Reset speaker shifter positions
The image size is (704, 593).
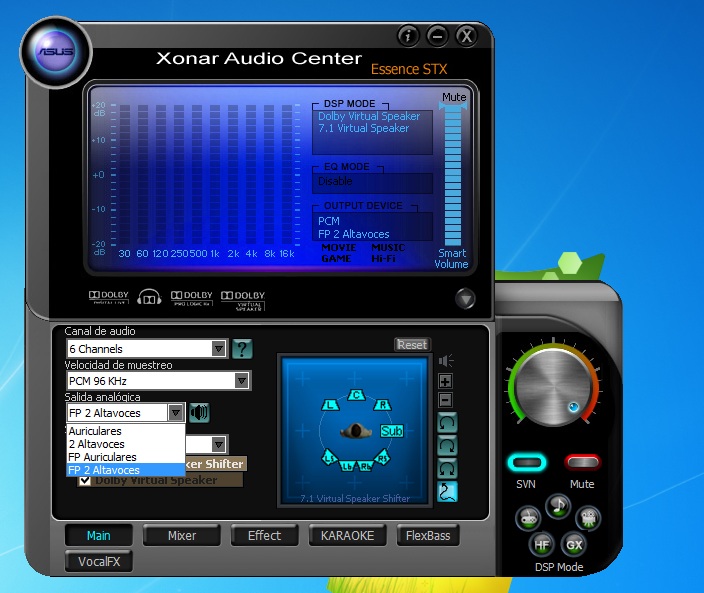[412, 345]
